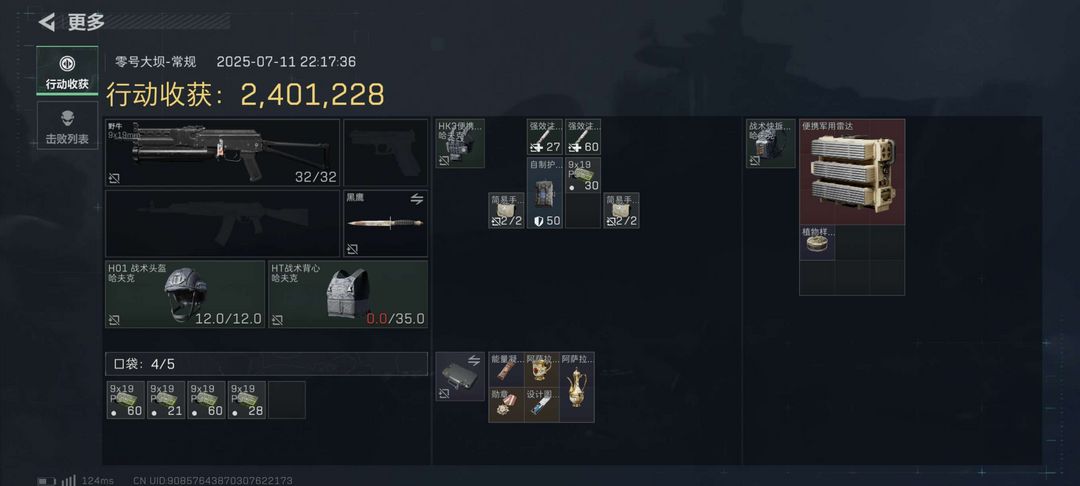Select the 9x19 ammo stack of 21
Screen dimensions: 1080x486
(166, 400)
